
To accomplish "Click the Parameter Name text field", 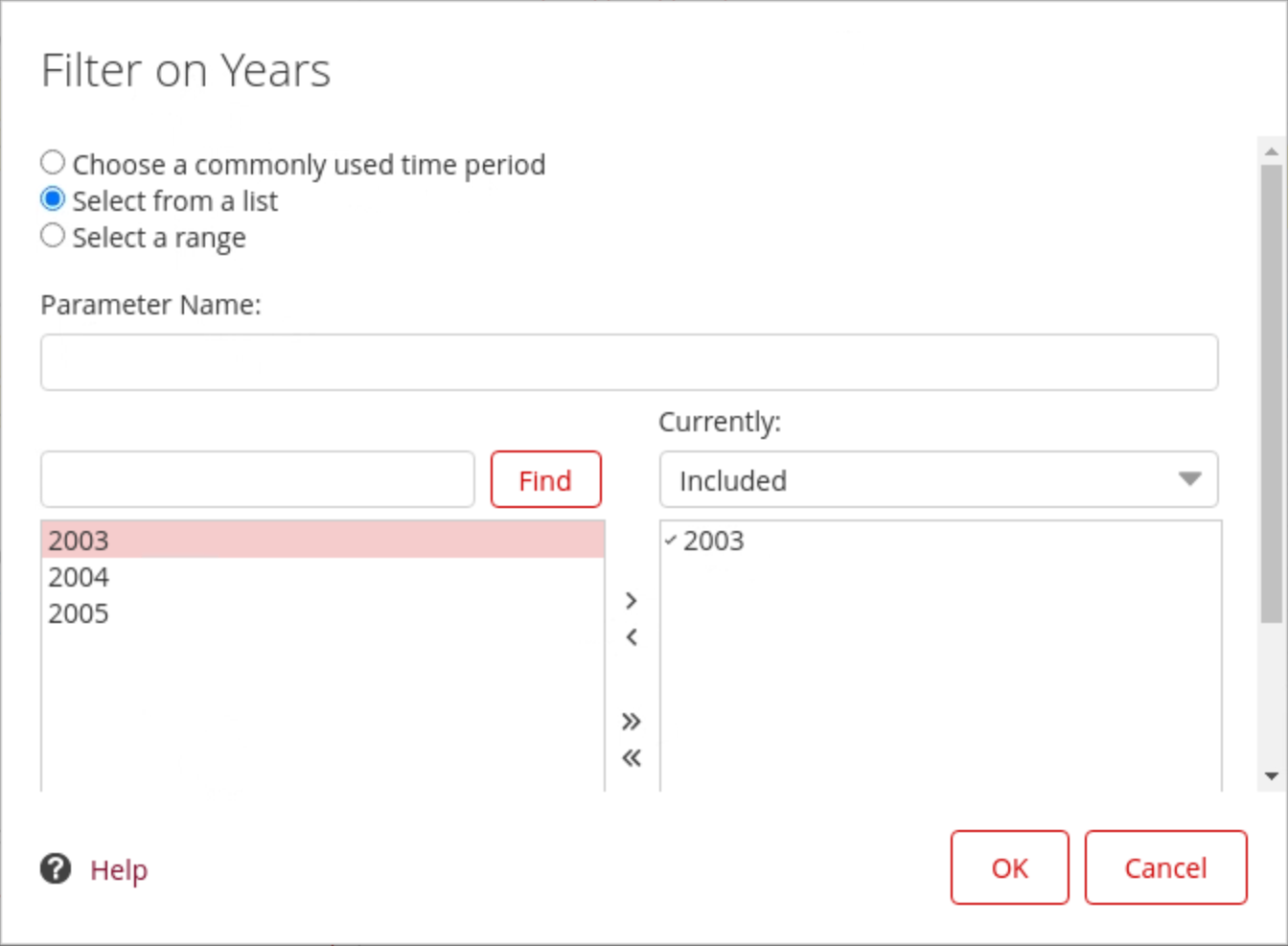I will pos(629,362).
